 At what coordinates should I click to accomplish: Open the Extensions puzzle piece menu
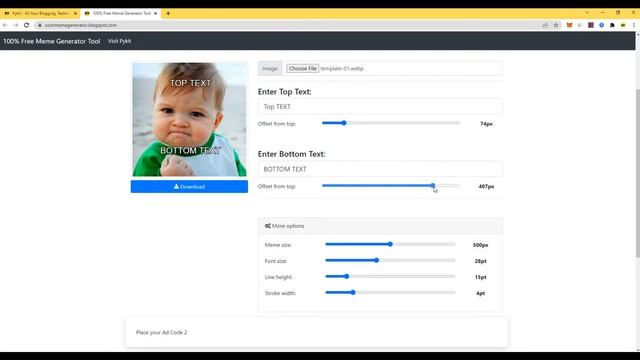pyautogui.click(x=612, y=25)
